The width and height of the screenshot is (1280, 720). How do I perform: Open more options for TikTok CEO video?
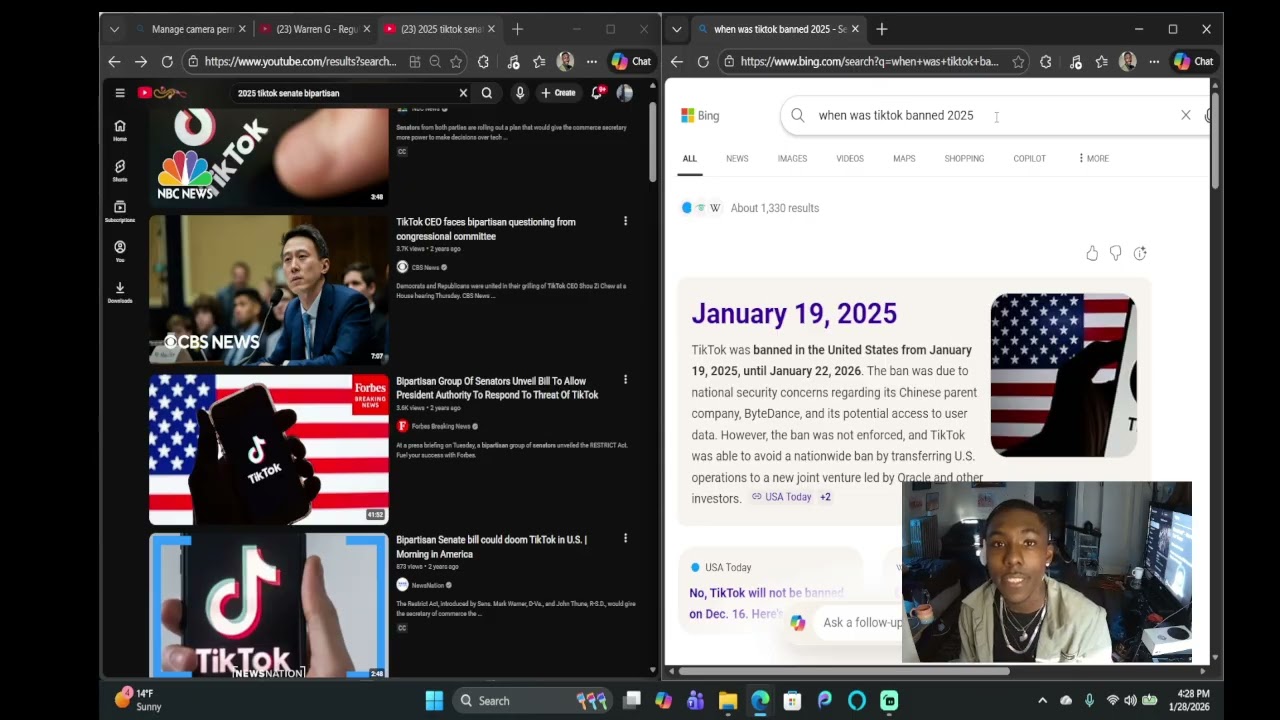tap(625, 221)
